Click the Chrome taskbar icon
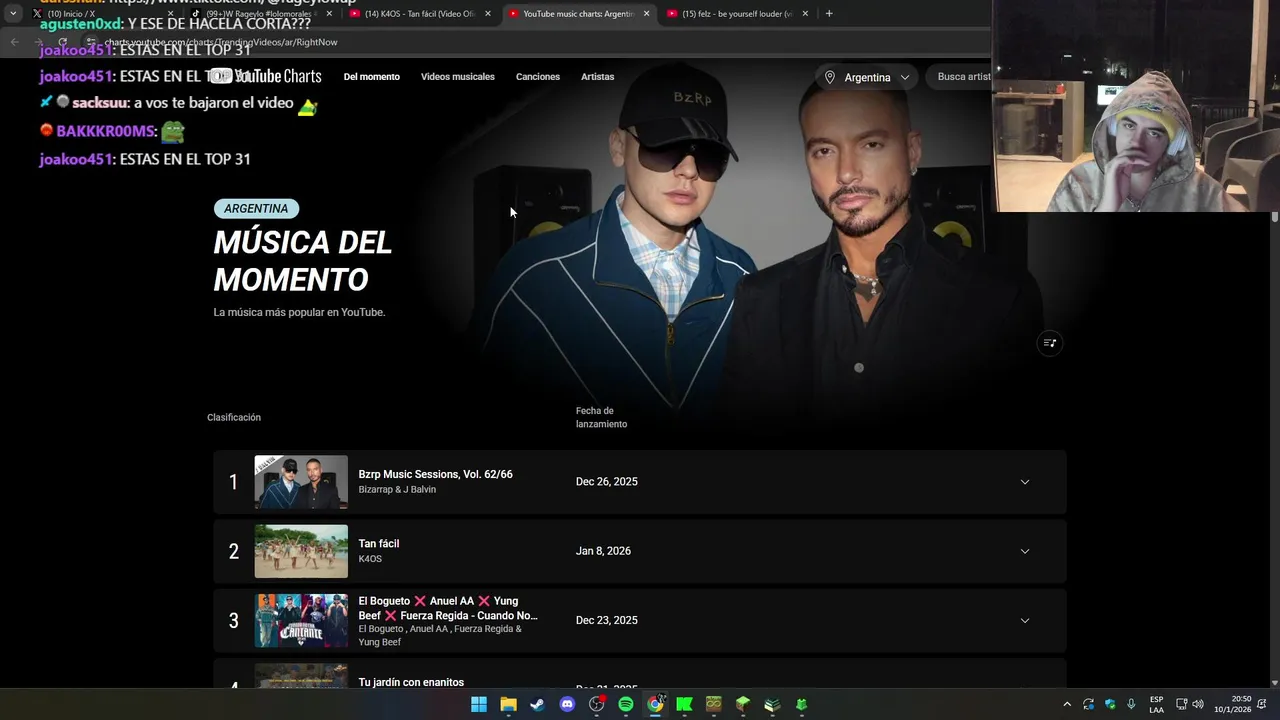Image resolution: width=1280 pixels, height=720 pixels. pos(655,704)
